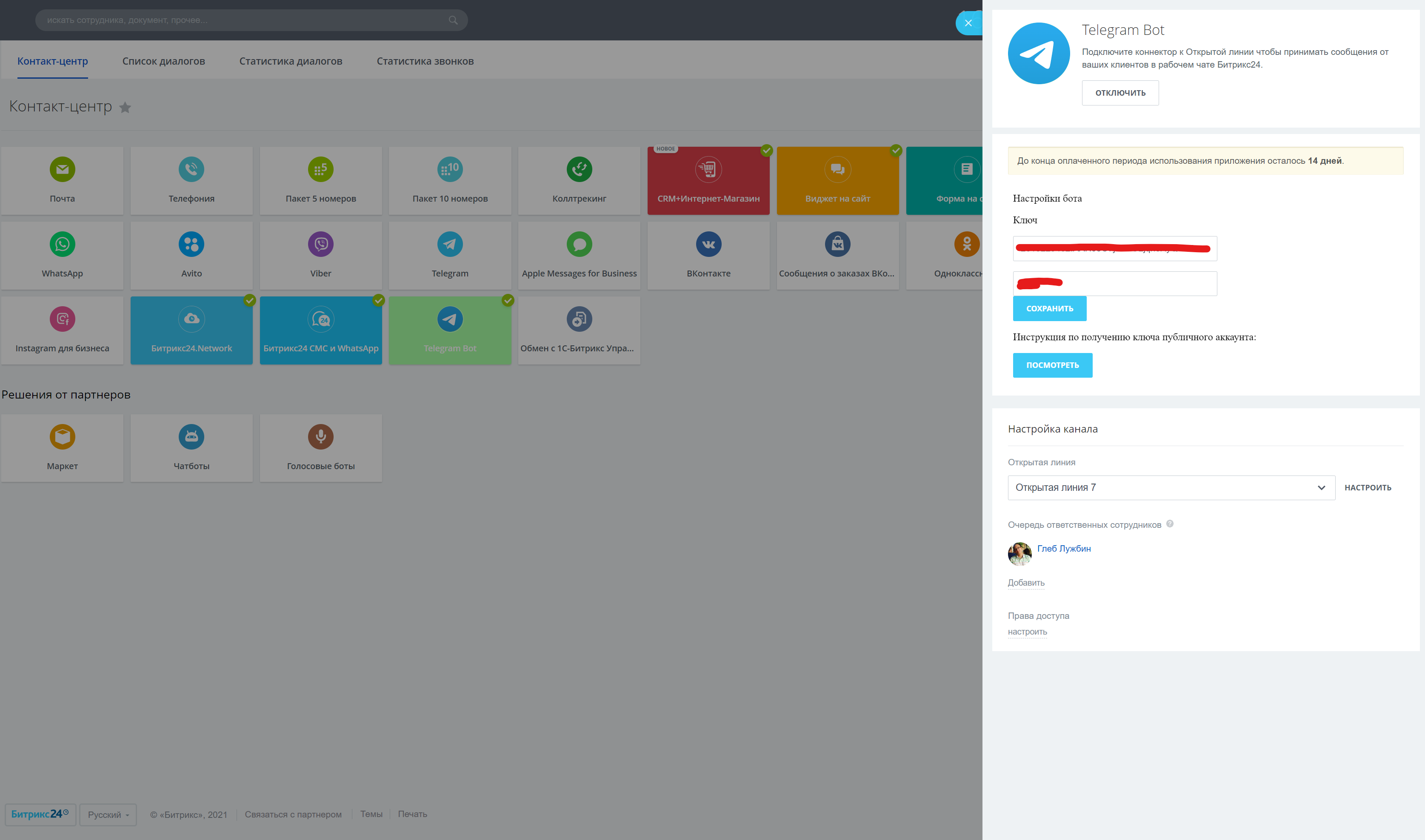Click the Битрикс24 footer logo

click(x=40, y=814)
